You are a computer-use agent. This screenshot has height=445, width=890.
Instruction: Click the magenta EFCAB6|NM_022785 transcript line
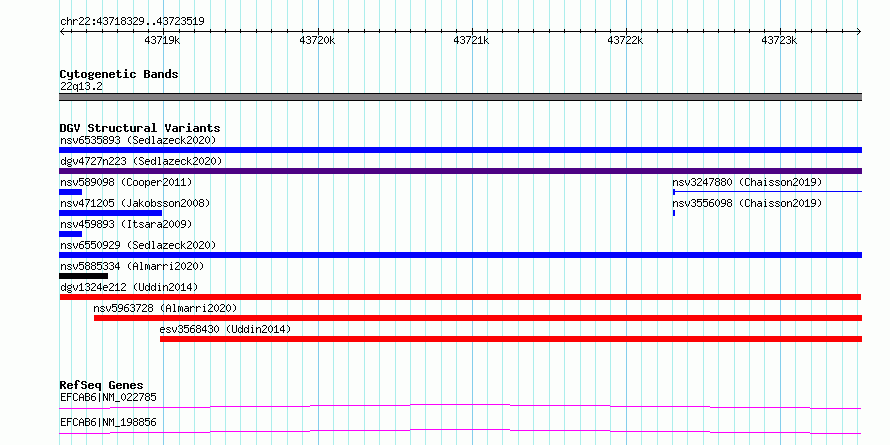coord(460,406)
